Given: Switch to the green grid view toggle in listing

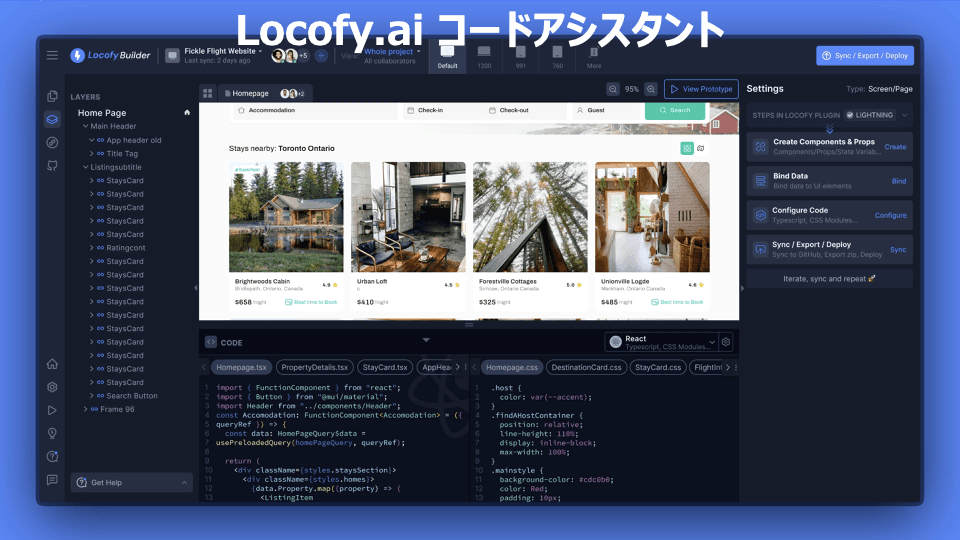Looking at the screenshot, I should coord(687,148).
